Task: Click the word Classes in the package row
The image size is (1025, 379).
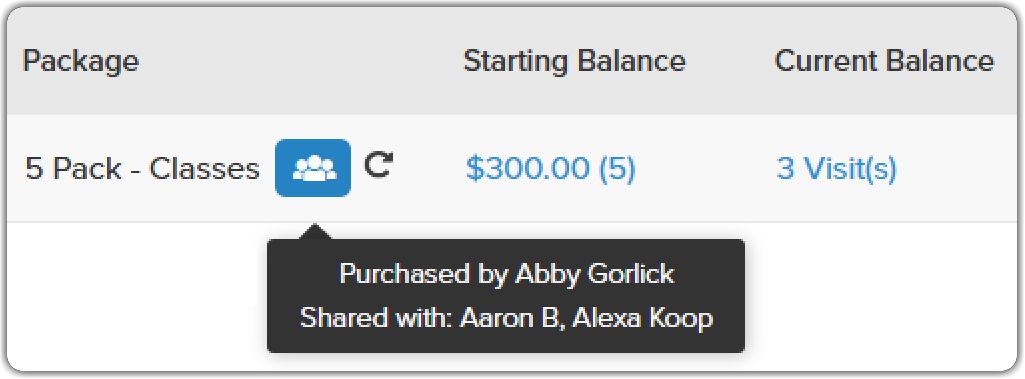Action: pos(205,169)
